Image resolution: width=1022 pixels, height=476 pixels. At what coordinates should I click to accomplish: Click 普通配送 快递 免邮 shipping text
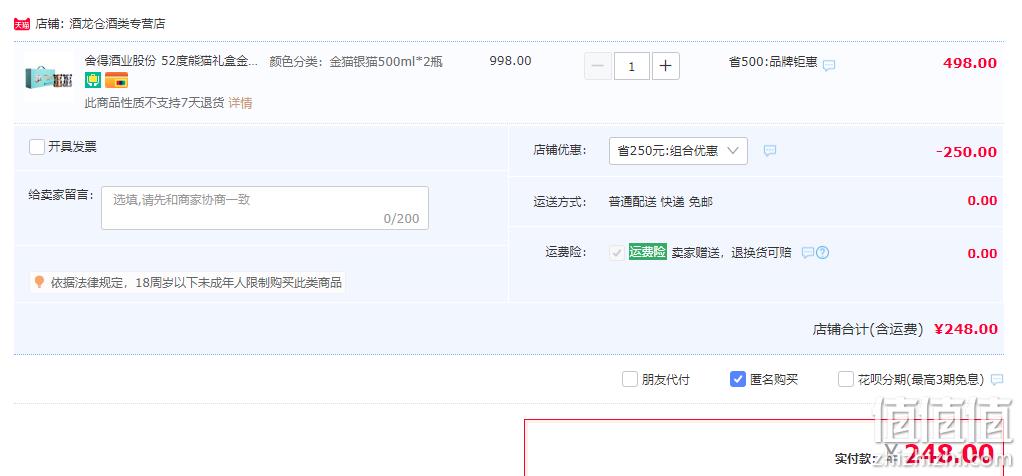pyautogui.click(x=661, y=202)
